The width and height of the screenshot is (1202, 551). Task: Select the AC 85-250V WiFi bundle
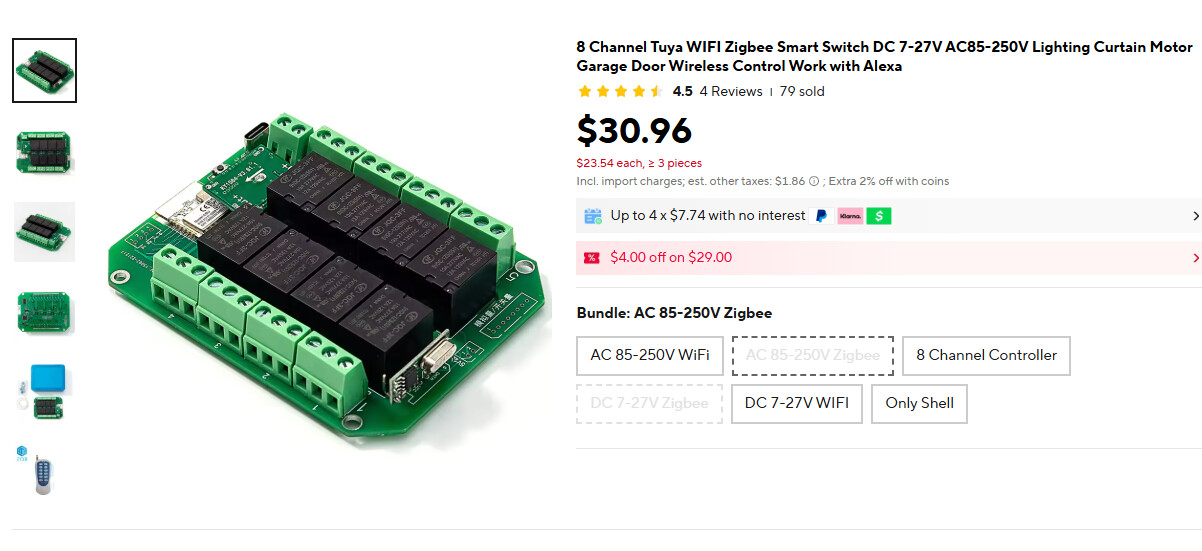click(x=650, y=355)
